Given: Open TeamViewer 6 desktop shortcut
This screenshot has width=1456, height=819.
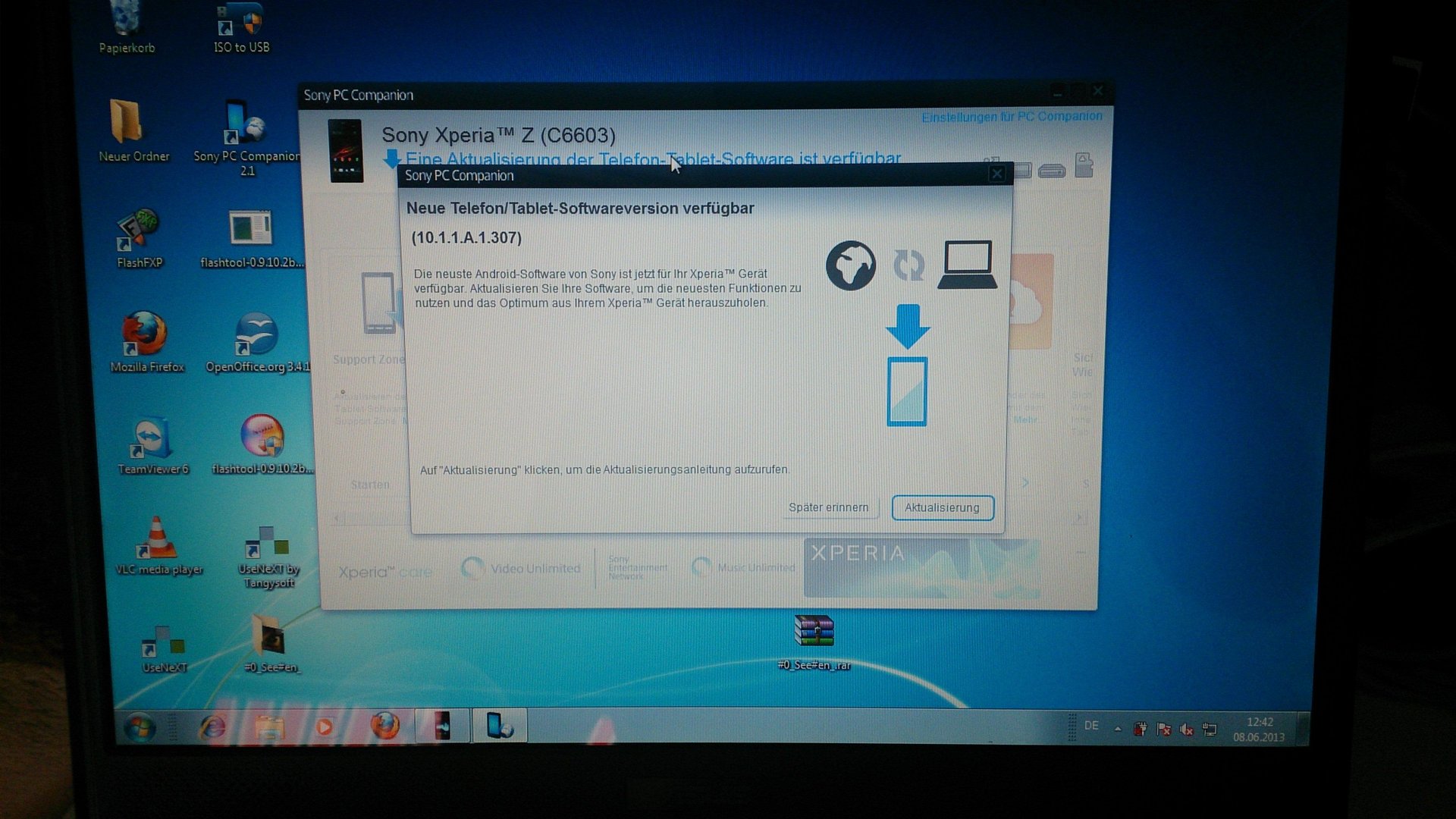Looking at the screenshot, I should coord(152,445).
